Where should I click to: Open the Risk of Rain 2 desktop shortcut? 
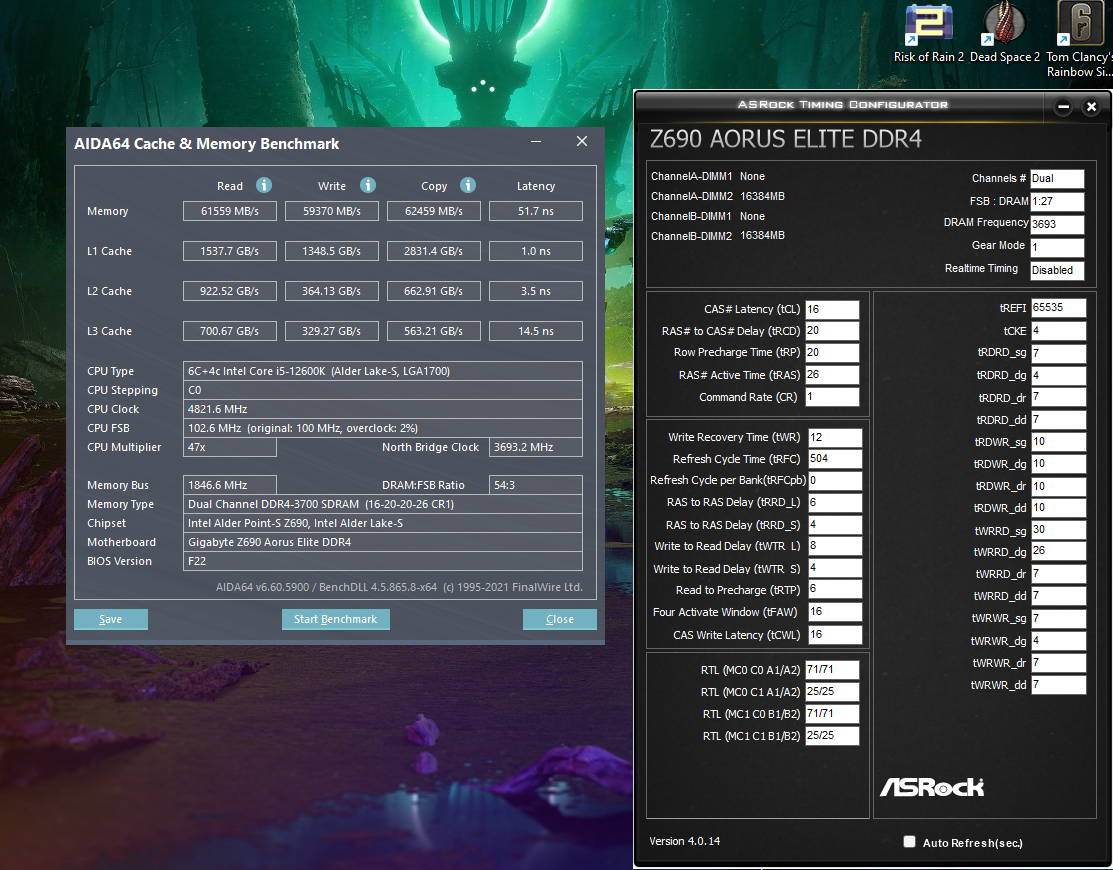pyautogui.click(x=928, y=33)
